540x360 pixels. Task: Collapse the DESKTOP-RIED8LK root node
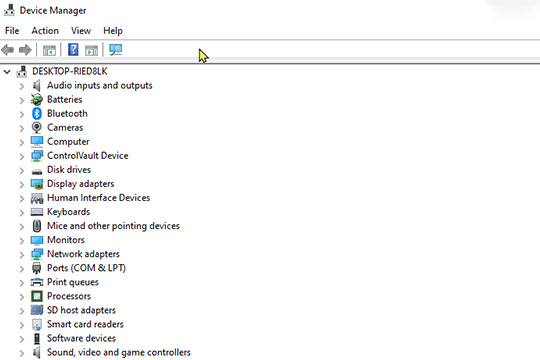point(7,72)
